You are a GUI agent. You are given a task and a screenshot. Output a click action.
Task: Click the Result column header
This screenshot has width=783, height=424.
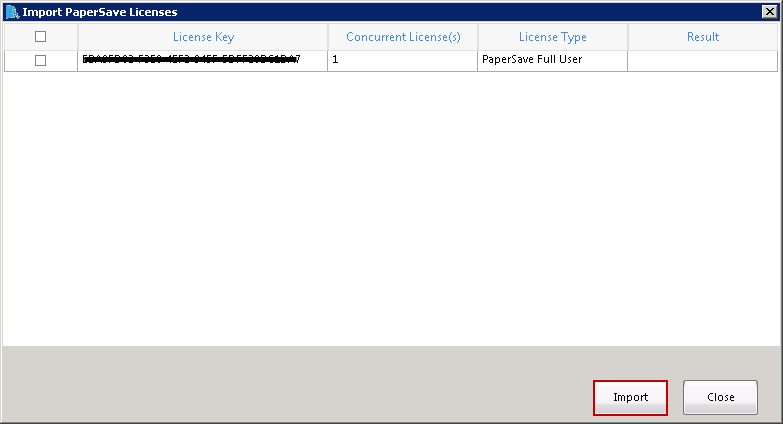703,37
